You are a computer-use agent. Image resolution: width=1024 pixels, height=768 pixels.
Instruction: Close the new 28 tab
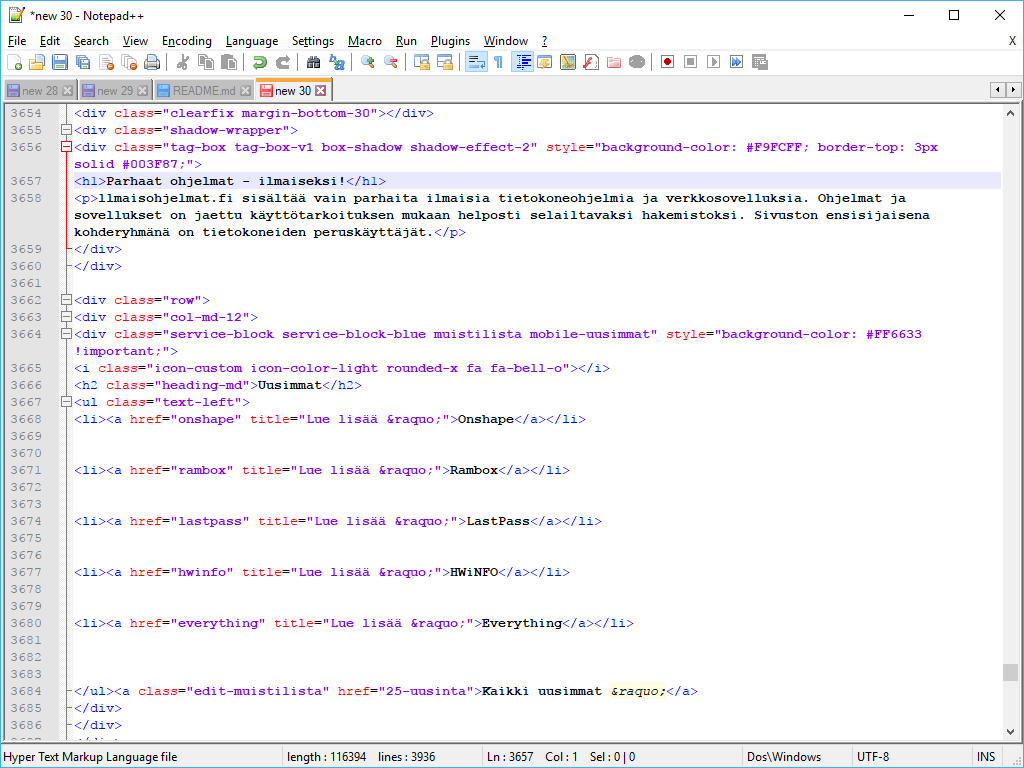(x=67, y=91)
